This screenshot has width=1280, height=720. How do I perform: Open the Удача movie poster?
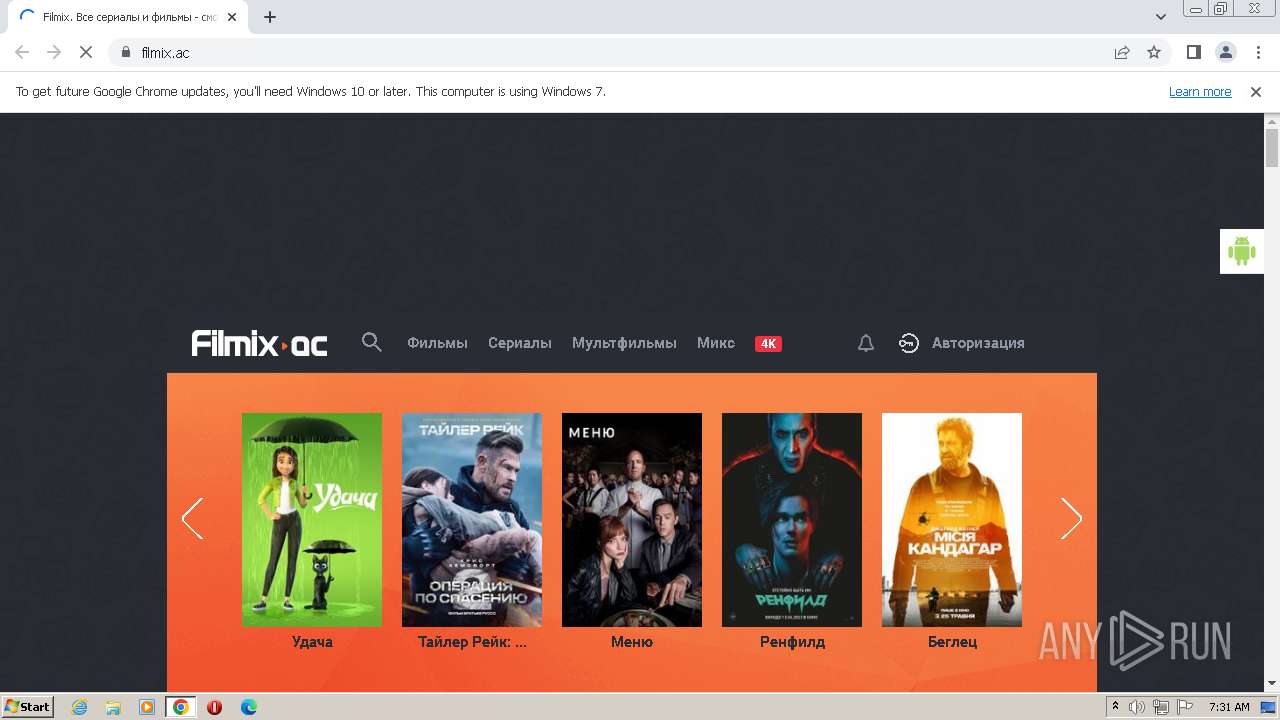click(312, 520)
